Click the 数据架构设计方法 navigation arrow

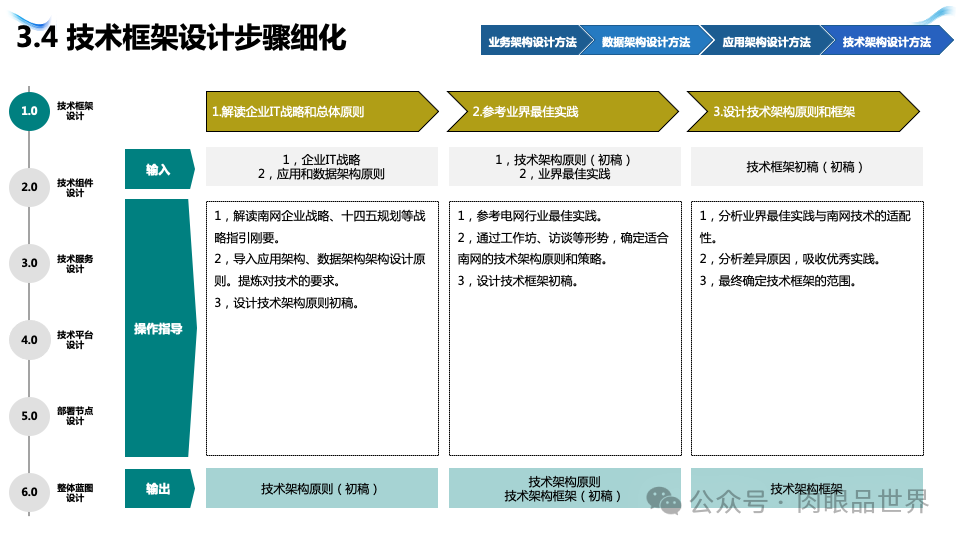(x=646, y=40)
